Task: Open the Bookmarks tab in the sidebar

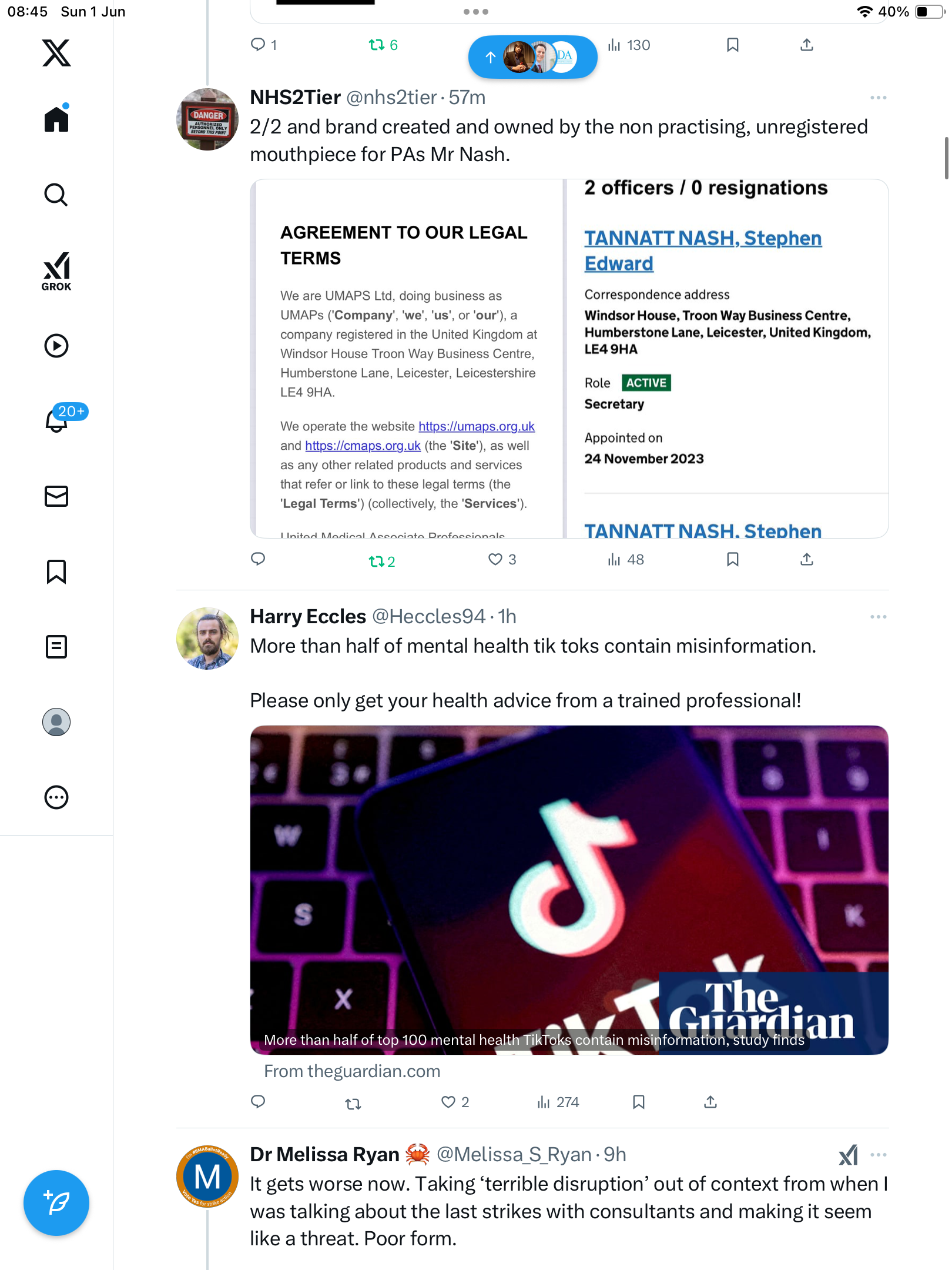Action: click(56, 571)
